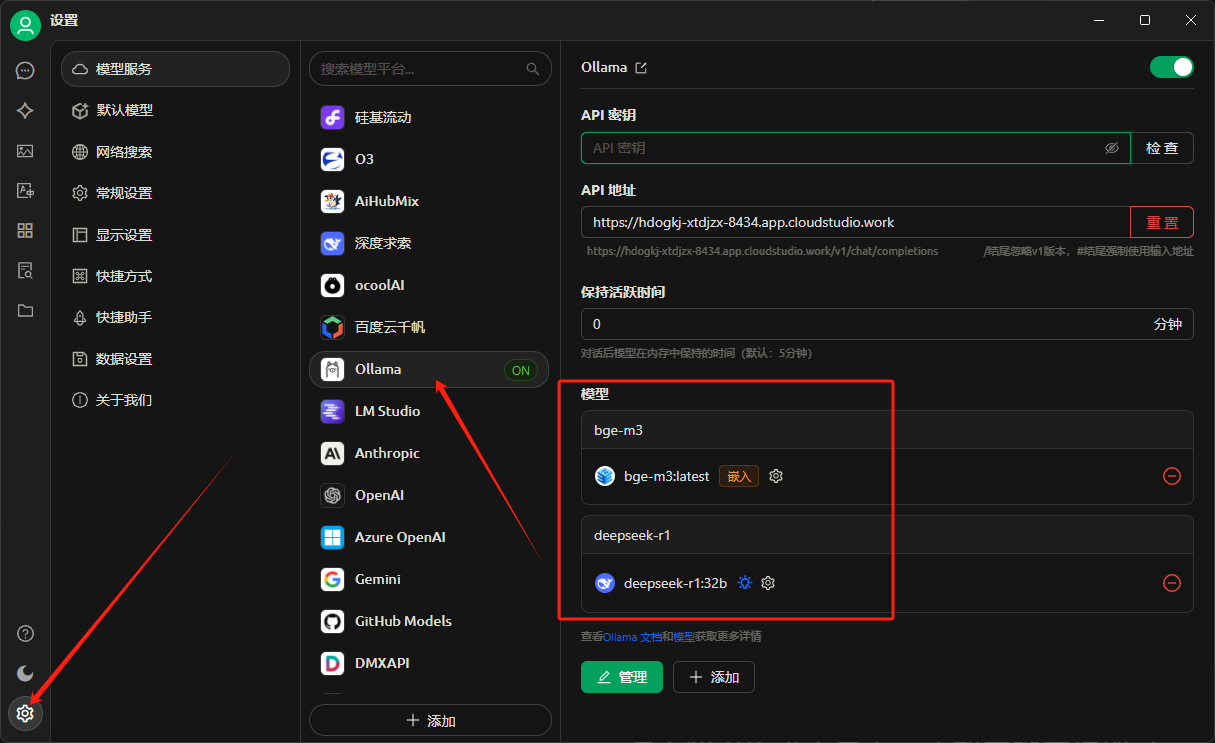Collapse the deepseek-r1 model group
This screenshot has height=743, width=1215.
[x=887, y=535]
